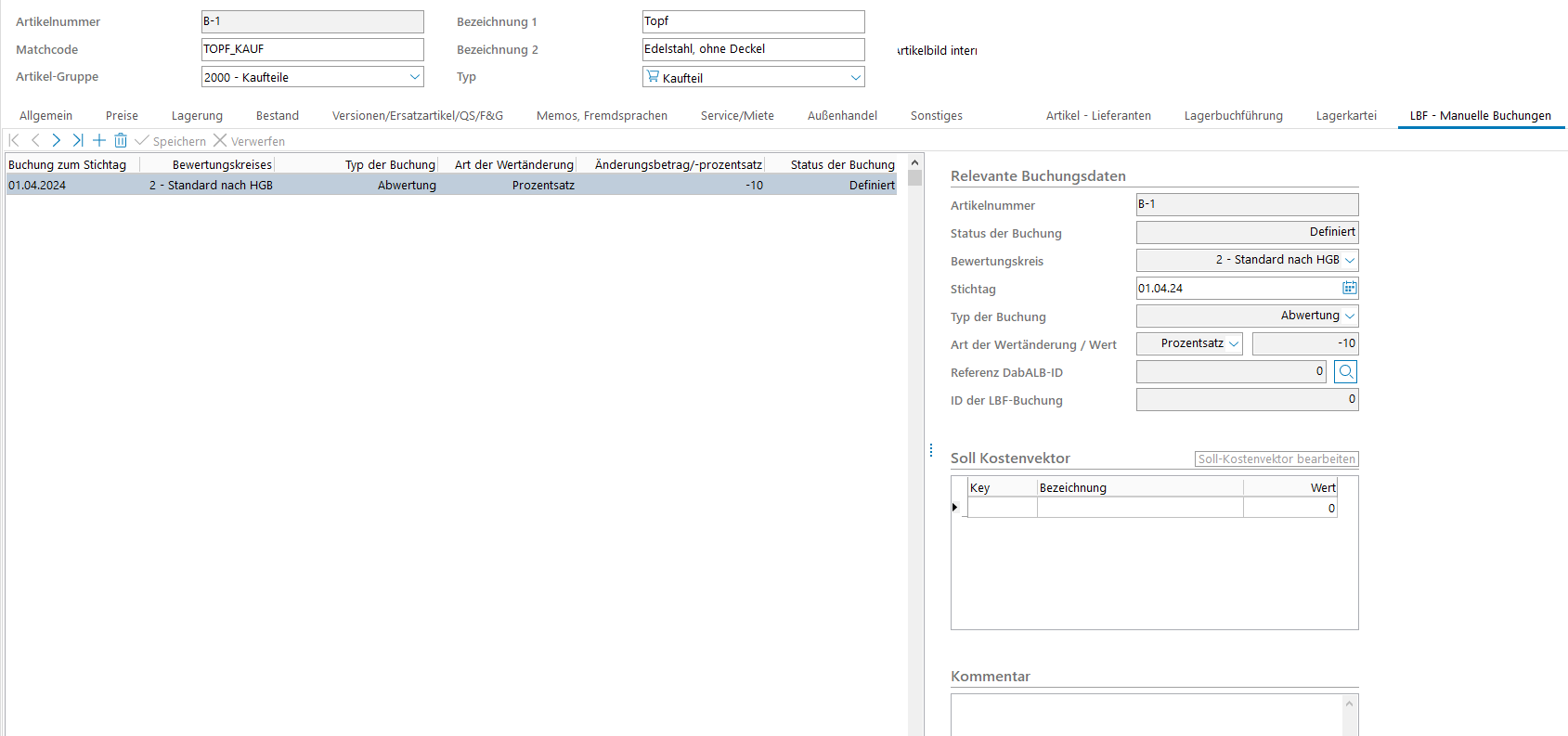Screen dimensions: 1568x736
Task: Click the Matchcode input field
Action: [312, 49]
